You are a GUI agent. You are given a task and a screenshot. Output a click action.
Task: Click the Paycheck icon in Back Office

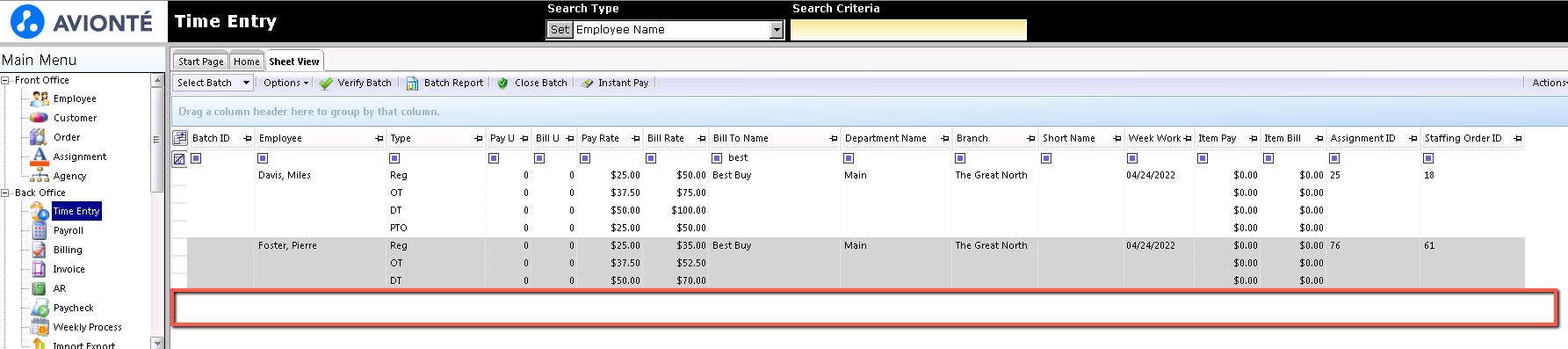coord(40,308)
